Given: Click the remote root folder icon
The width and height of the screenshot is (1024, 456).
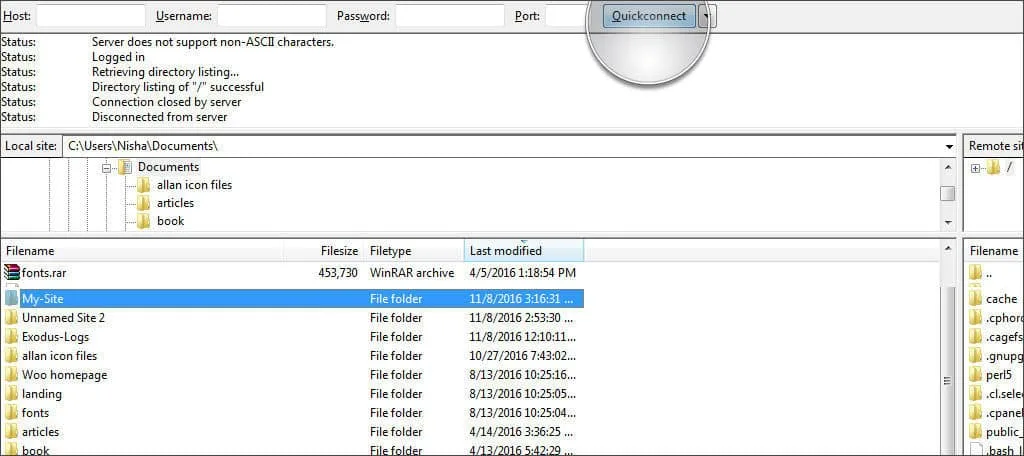Looking at the screenshot, I should 993,168.
